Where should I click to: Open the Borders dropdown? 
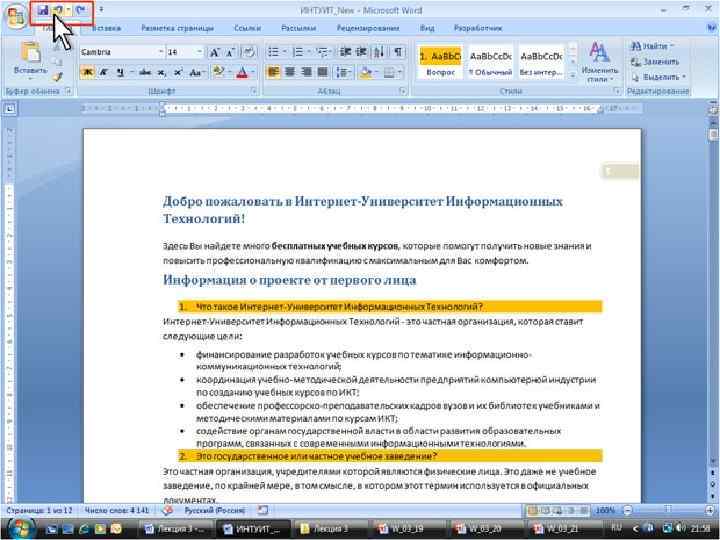400,72
